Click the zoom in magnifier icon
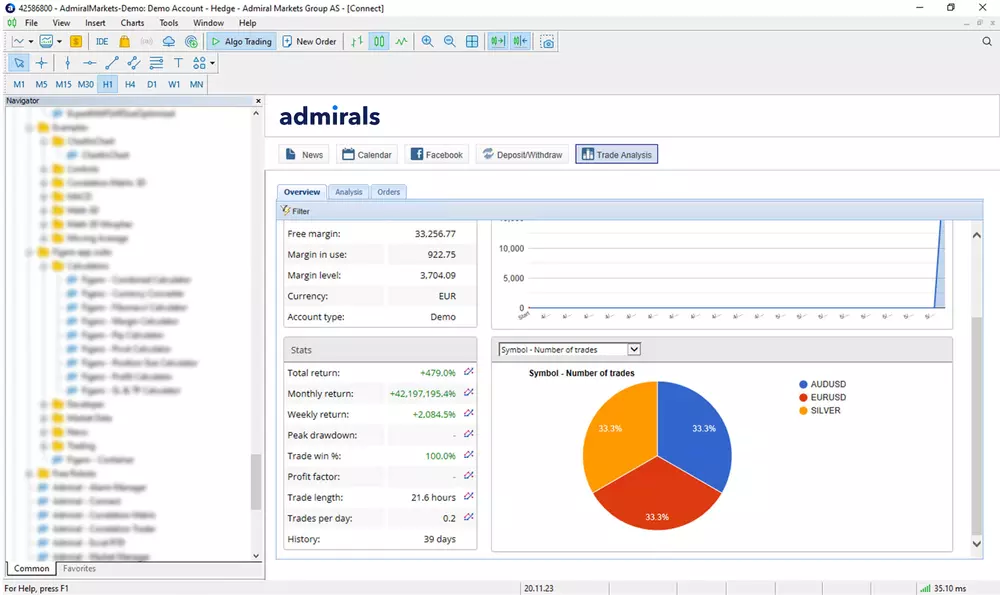 pyautogui.click(x=427, y=42)
